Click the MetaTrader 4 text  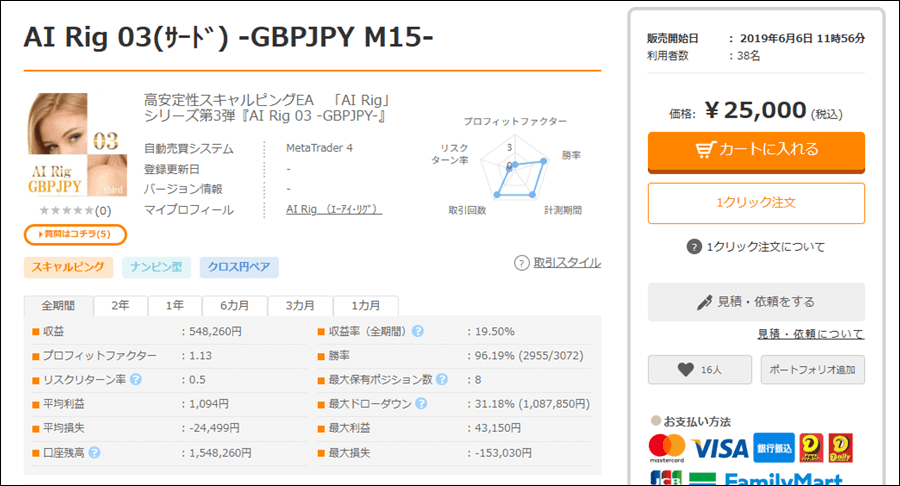coord(319,148)
